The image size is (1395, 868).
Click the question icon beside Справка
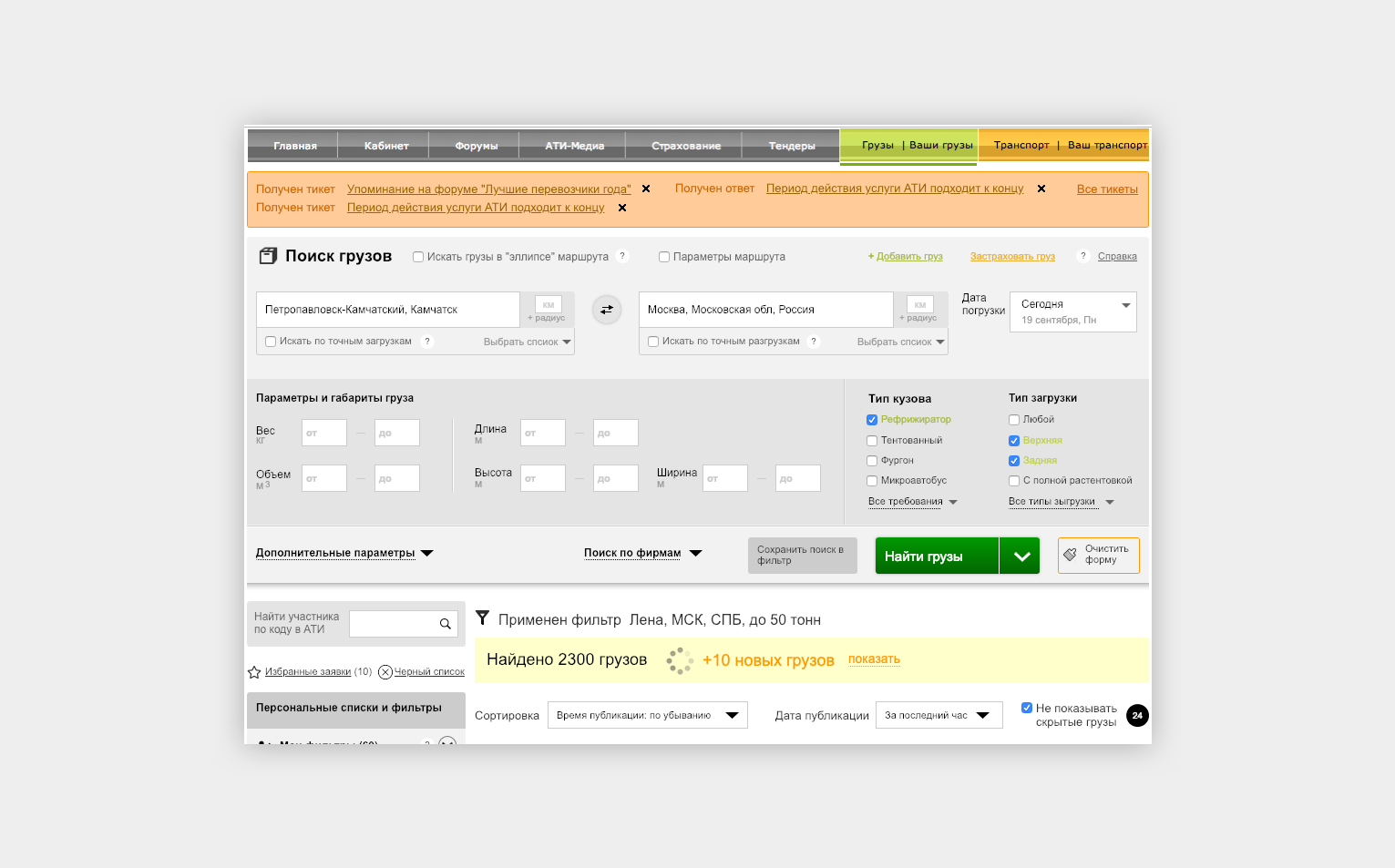1082,256
